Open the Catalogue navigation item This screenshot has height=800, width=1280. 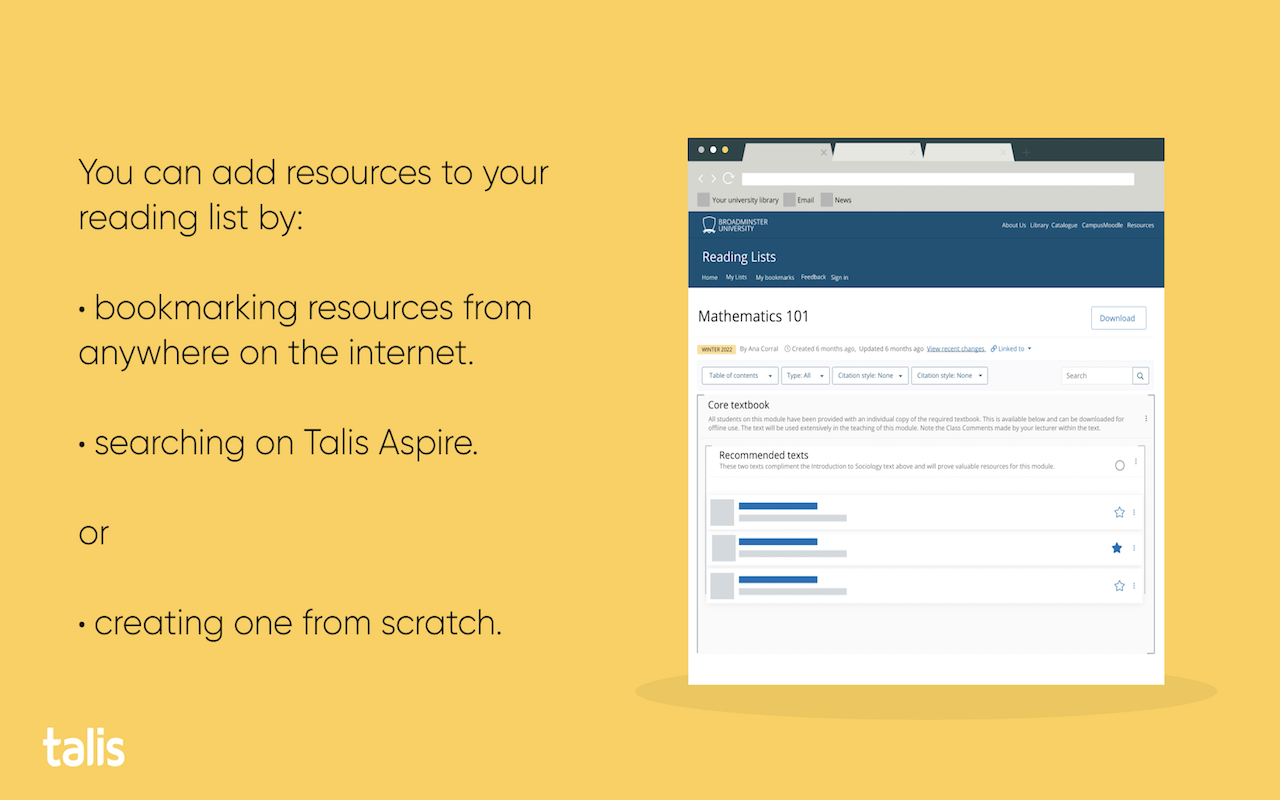click(x=1063, y=225)
